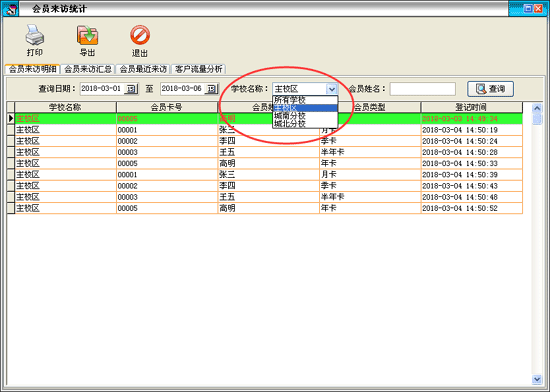Click the 会员卡号 column header
Viewport: 550px width, 392px height.
[167, 107]
